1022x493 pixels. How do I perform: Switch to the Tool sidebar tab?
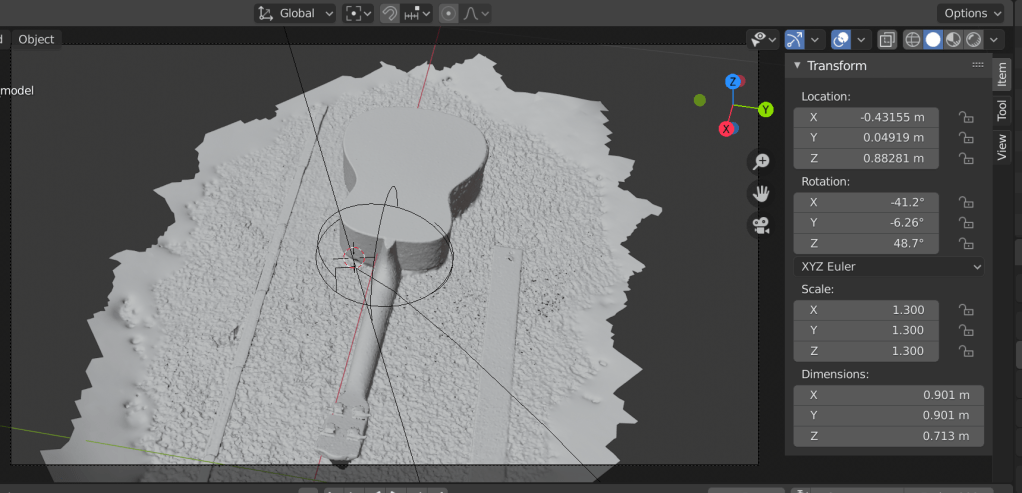click(x=1001, y=110)
